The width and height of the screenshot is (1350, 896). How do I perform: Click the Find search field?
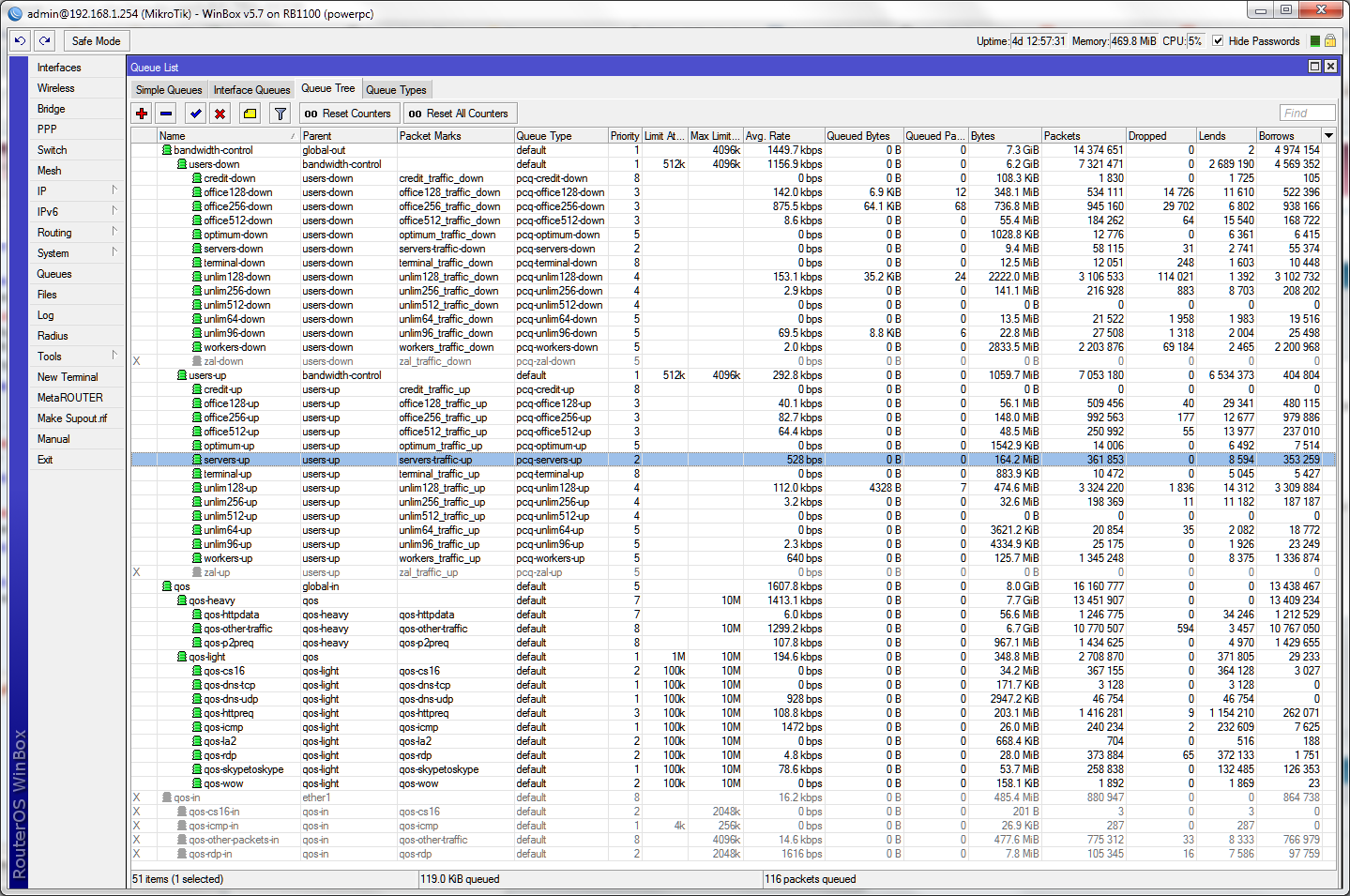(x=1307, y=113)
